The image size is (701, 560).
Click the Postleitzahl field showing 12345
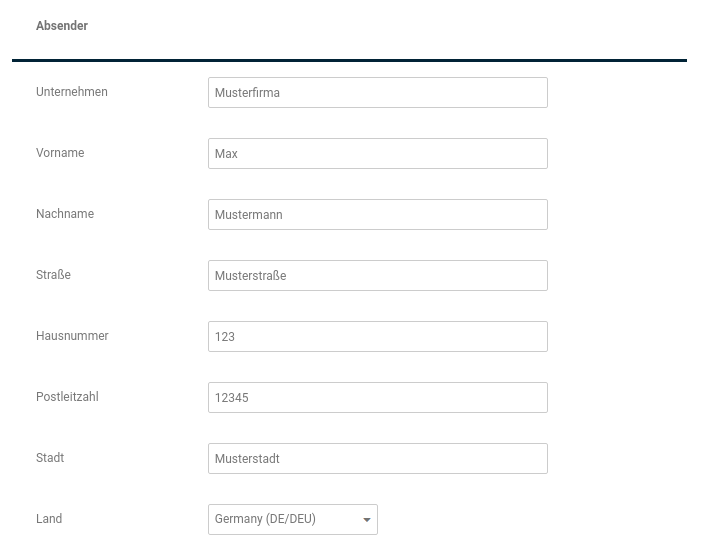click(x=377, y=397)
